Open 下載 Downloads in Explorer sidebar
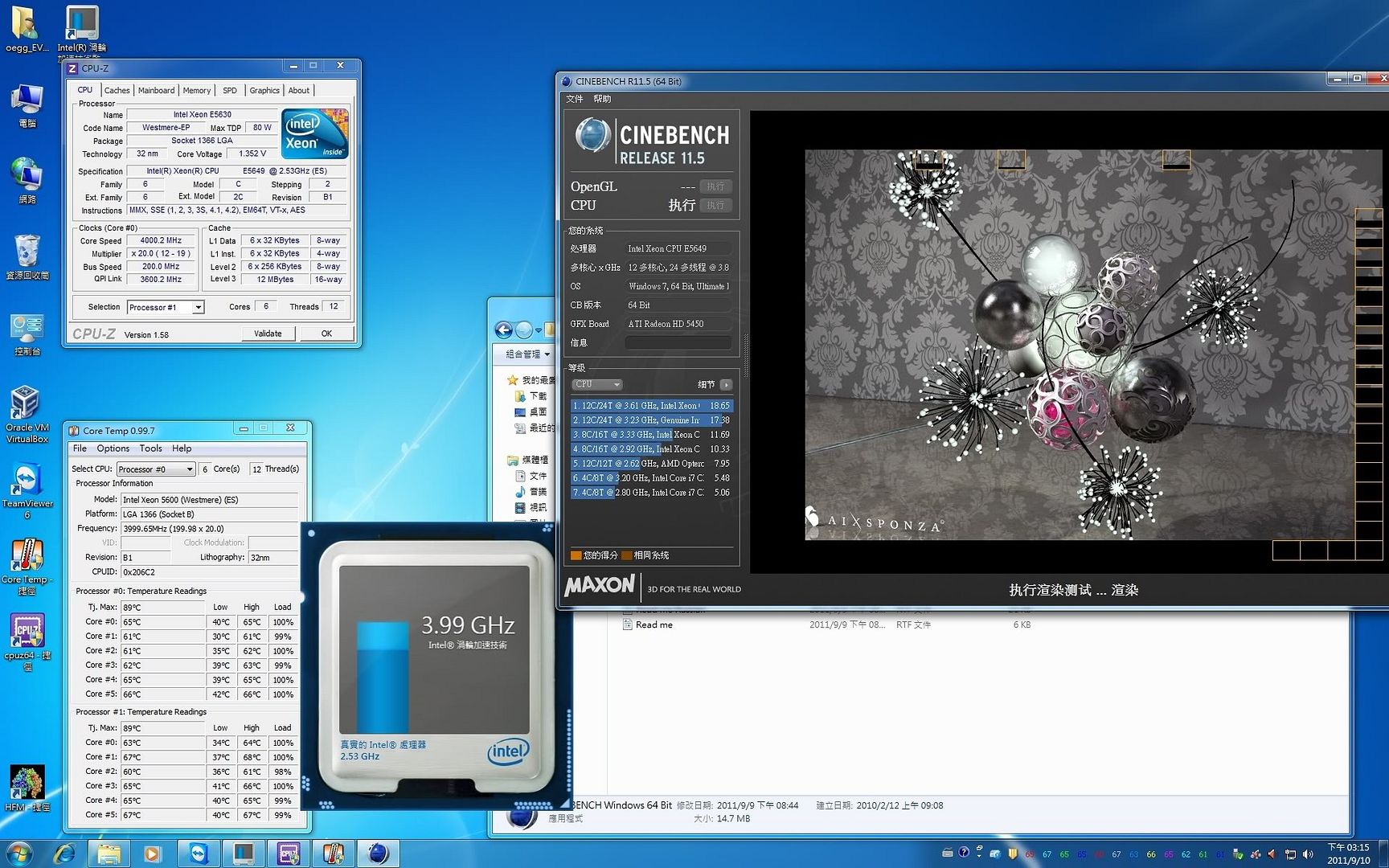 click(531, 396)
